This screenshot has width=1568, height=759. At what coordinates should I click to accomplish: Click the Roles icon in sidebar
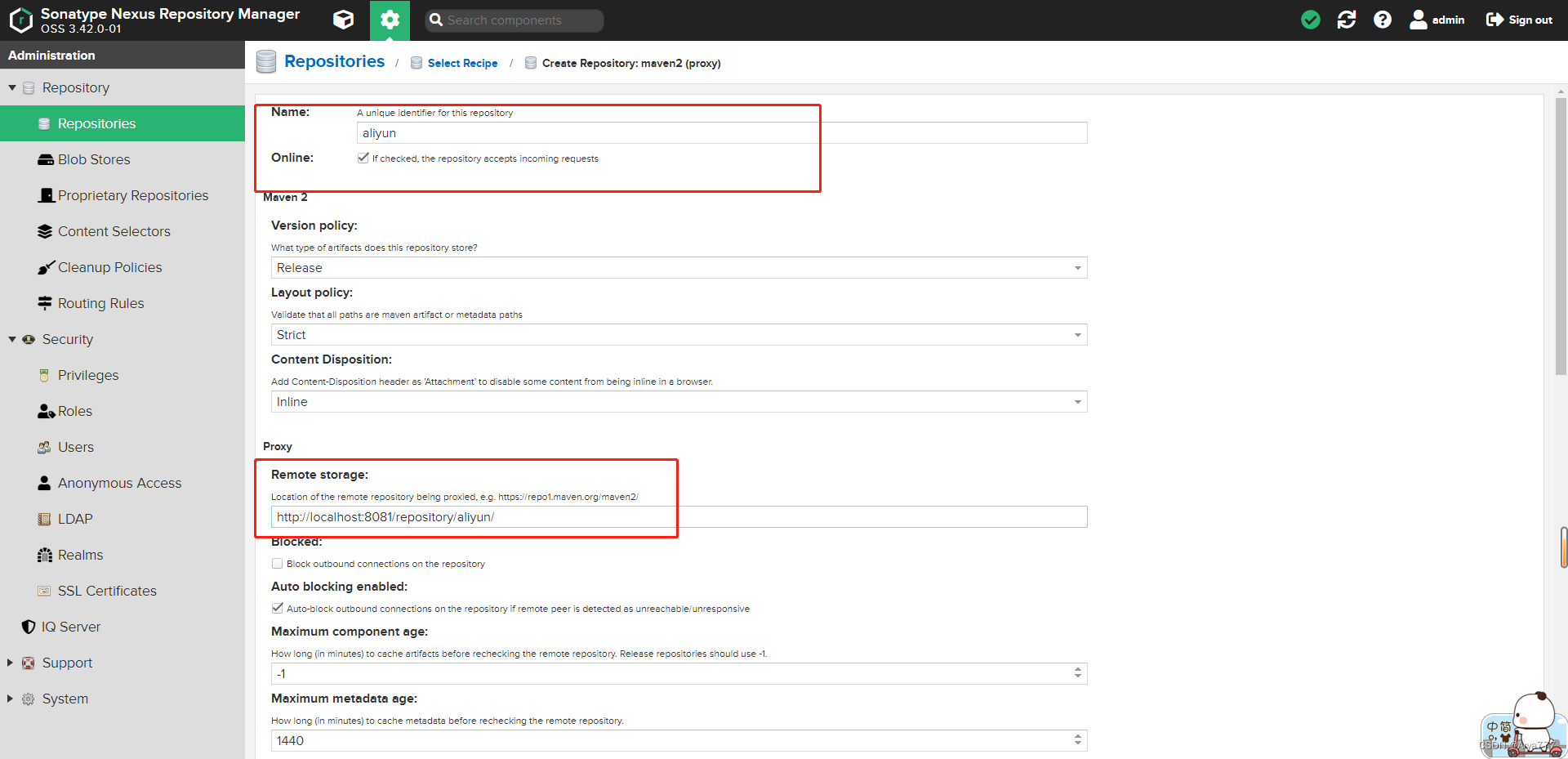47,411
